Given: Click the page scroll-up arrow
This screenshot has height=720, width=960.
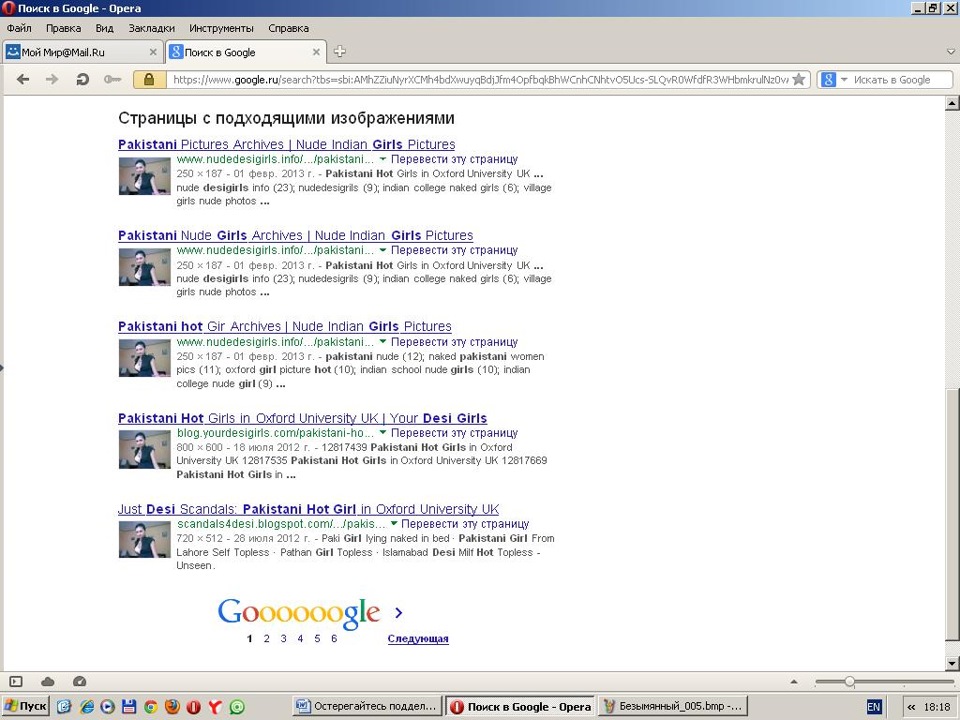Looking at the screenshot, I should click(952, 103).
